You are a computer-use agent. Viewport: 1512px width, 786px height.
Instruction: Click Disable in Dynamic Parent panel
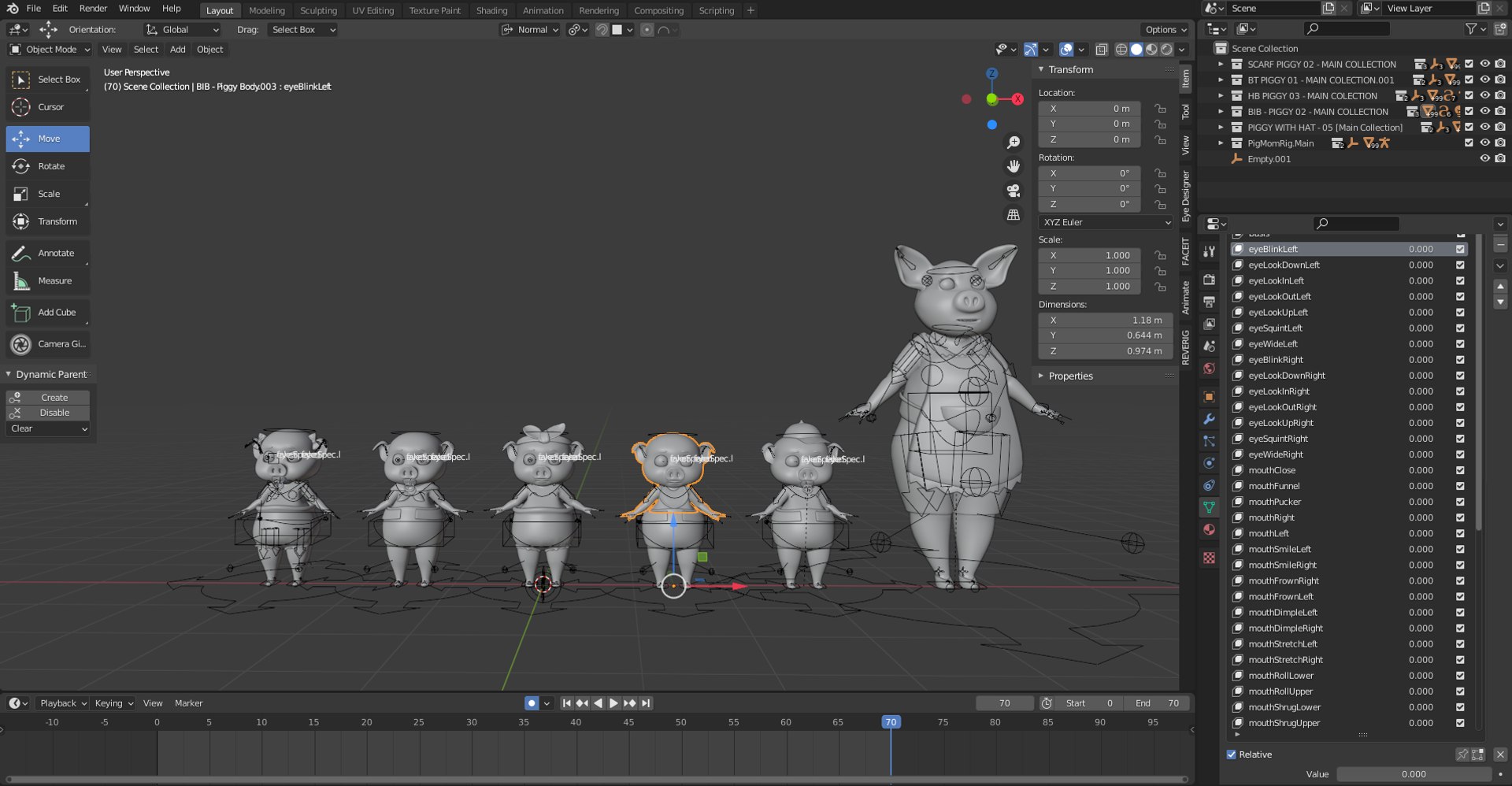(49, 413)
